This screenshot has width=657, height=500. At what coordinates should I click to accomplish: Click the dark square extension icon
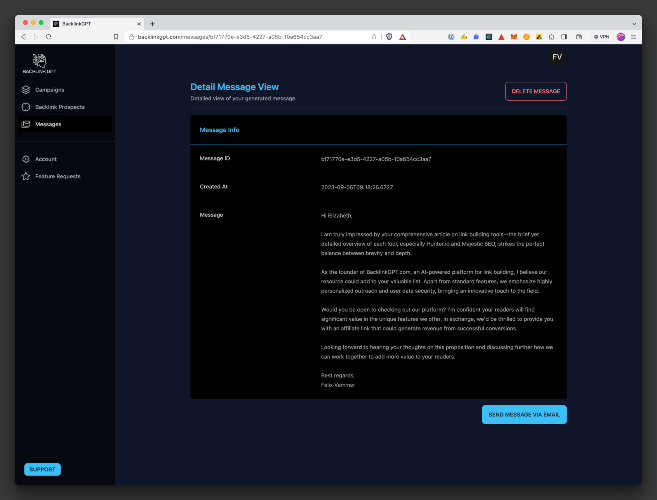point(489,37)
